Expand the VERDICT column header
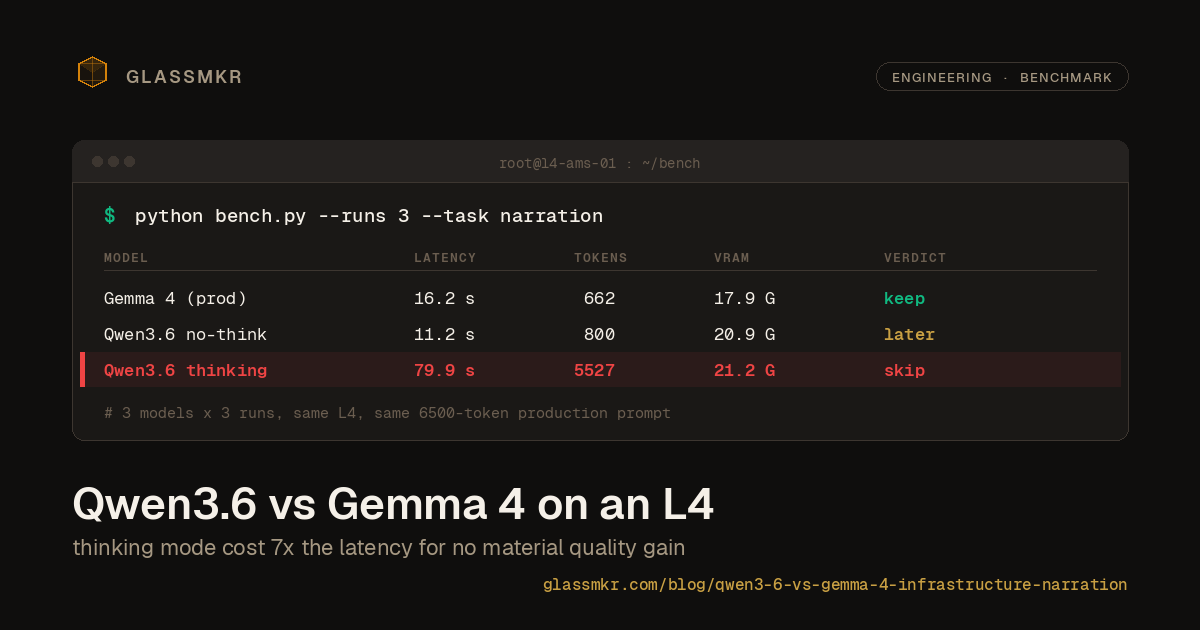The width and height of the screenshot is (1200, 630). 915,257
